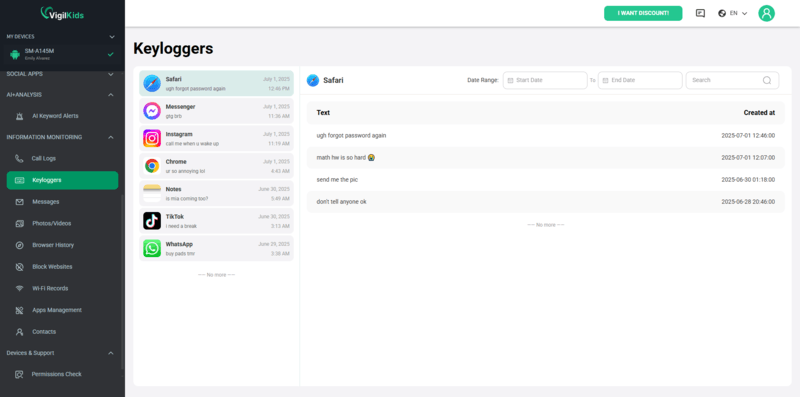This screenshot has height=397, width=800.
Task: Click the Block Websites icon
Action: click(19, 267)
